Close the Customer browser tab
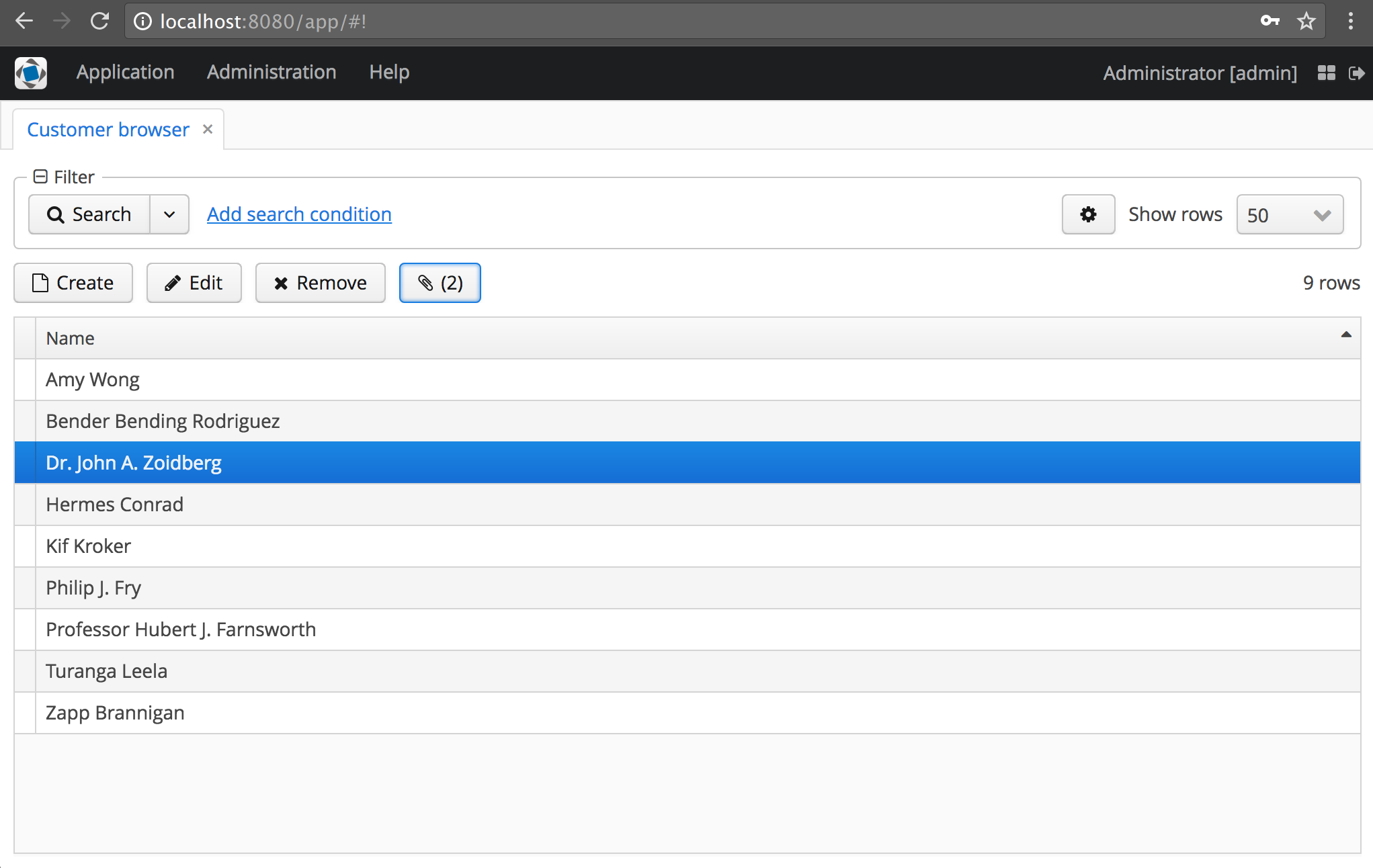The height and width of the screenshot is (868, 1373). (208, 129)
